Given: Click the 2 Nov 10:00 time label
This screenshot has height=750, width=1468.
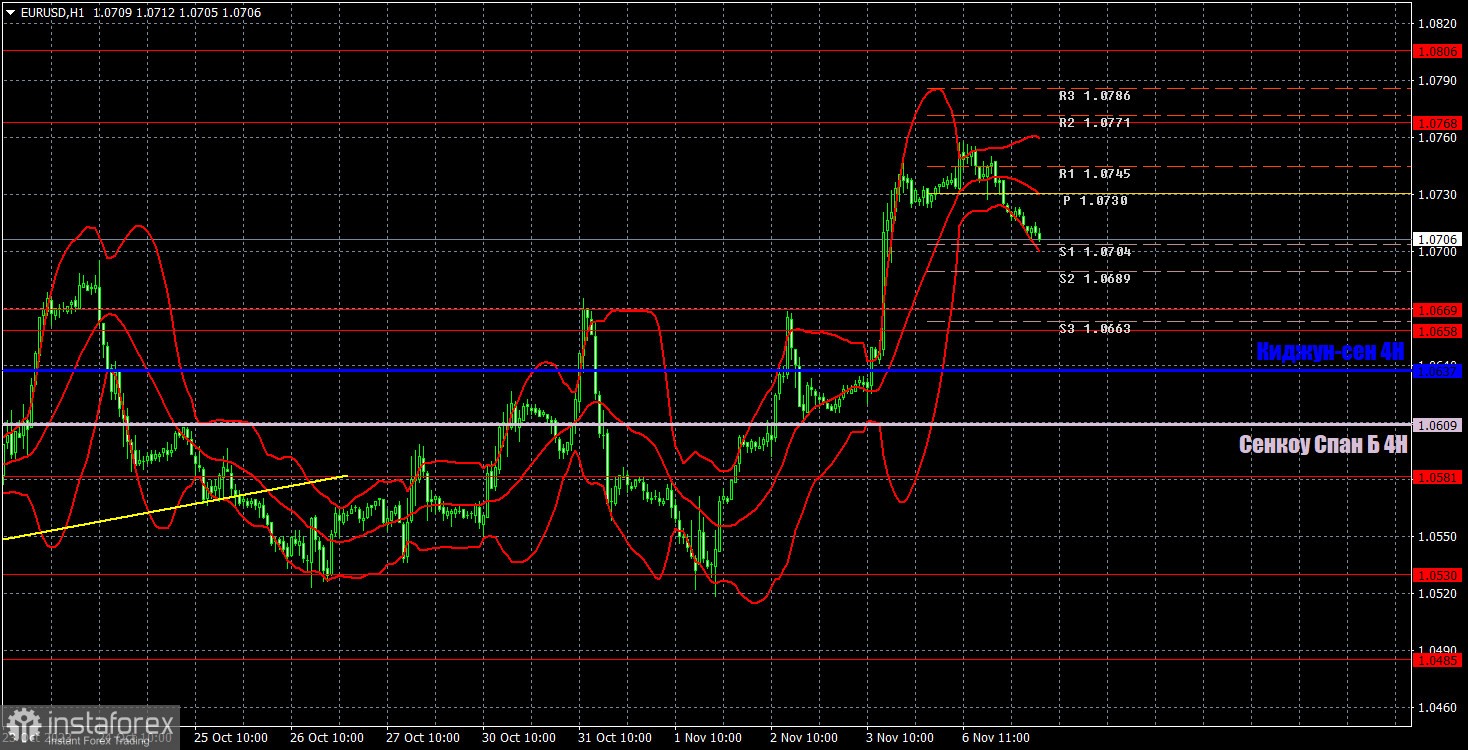Looking at the screenshot, I should pos(804,738).
